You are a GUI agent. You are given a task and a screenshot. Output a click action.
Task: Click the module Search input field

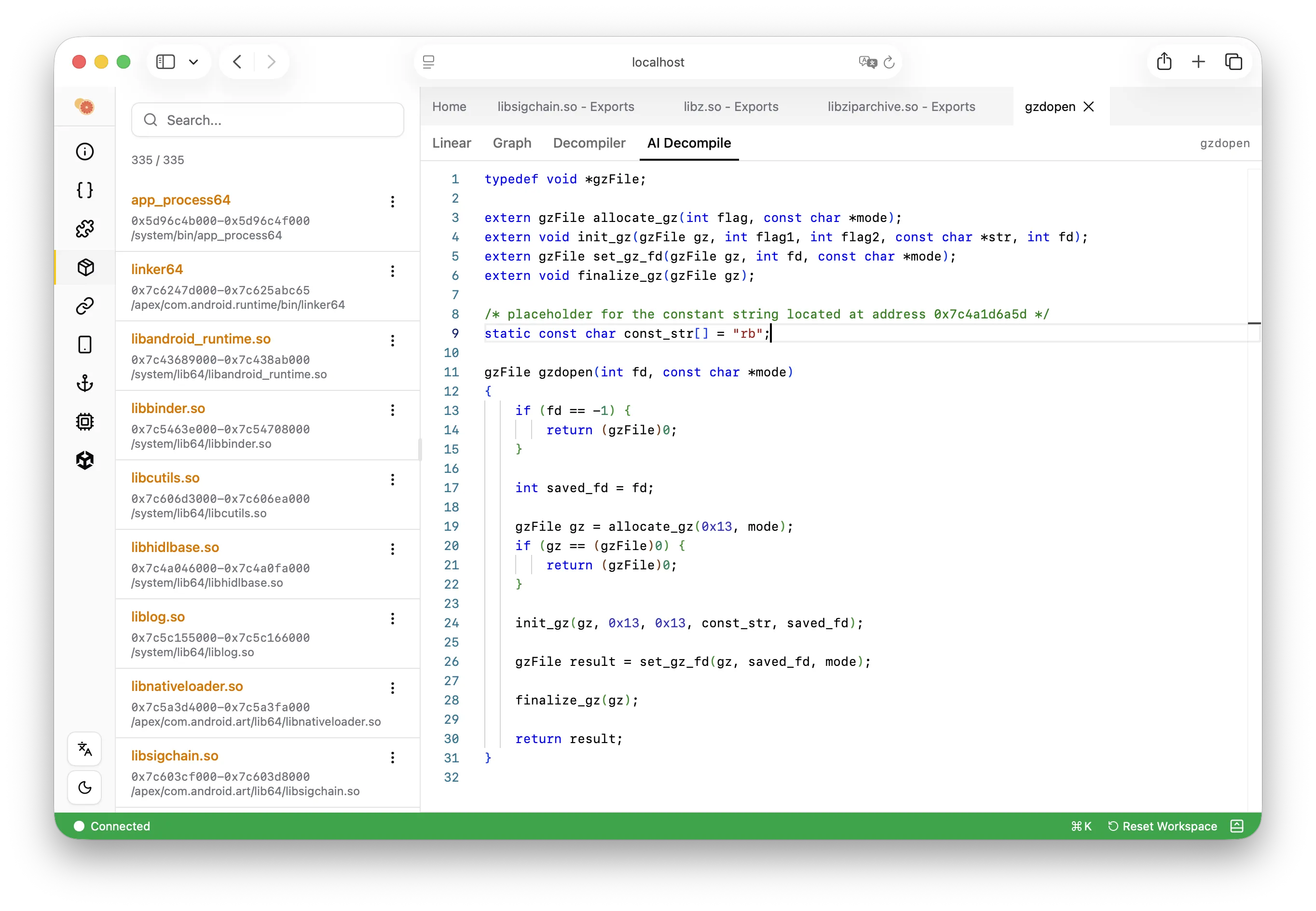tap(267, 120)
